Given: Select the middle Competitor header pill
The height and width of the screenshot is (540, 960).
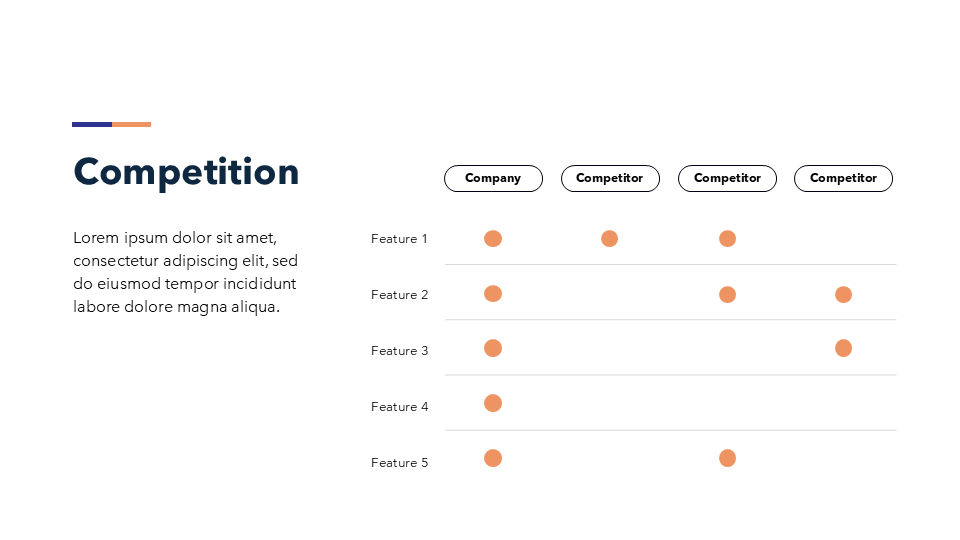Looking at the screenshot, I should click(x=727, y=178).
